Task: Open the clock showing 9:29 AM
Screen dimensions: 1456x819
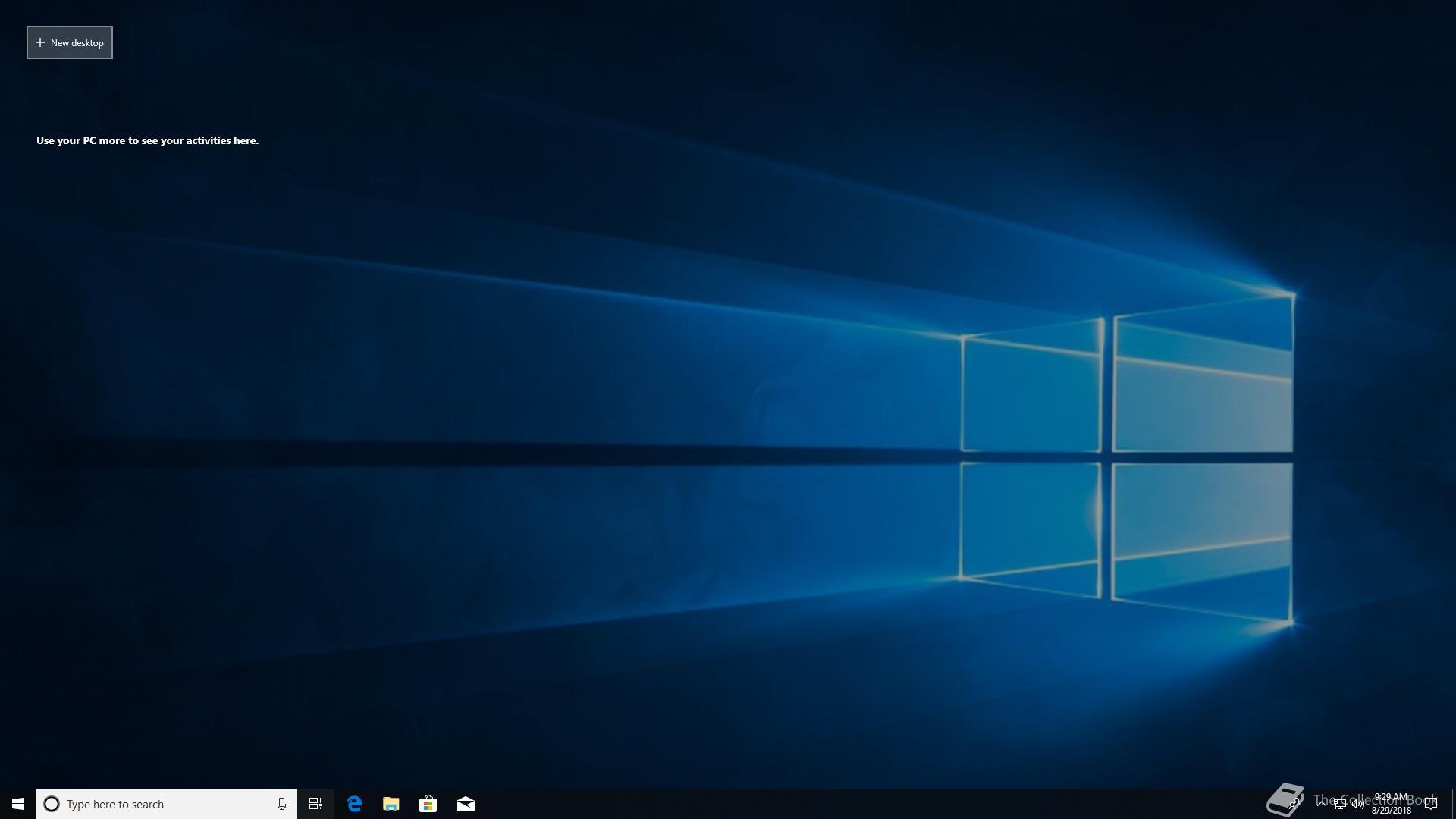Action: pyautogui.click(x=1391, y=804)
